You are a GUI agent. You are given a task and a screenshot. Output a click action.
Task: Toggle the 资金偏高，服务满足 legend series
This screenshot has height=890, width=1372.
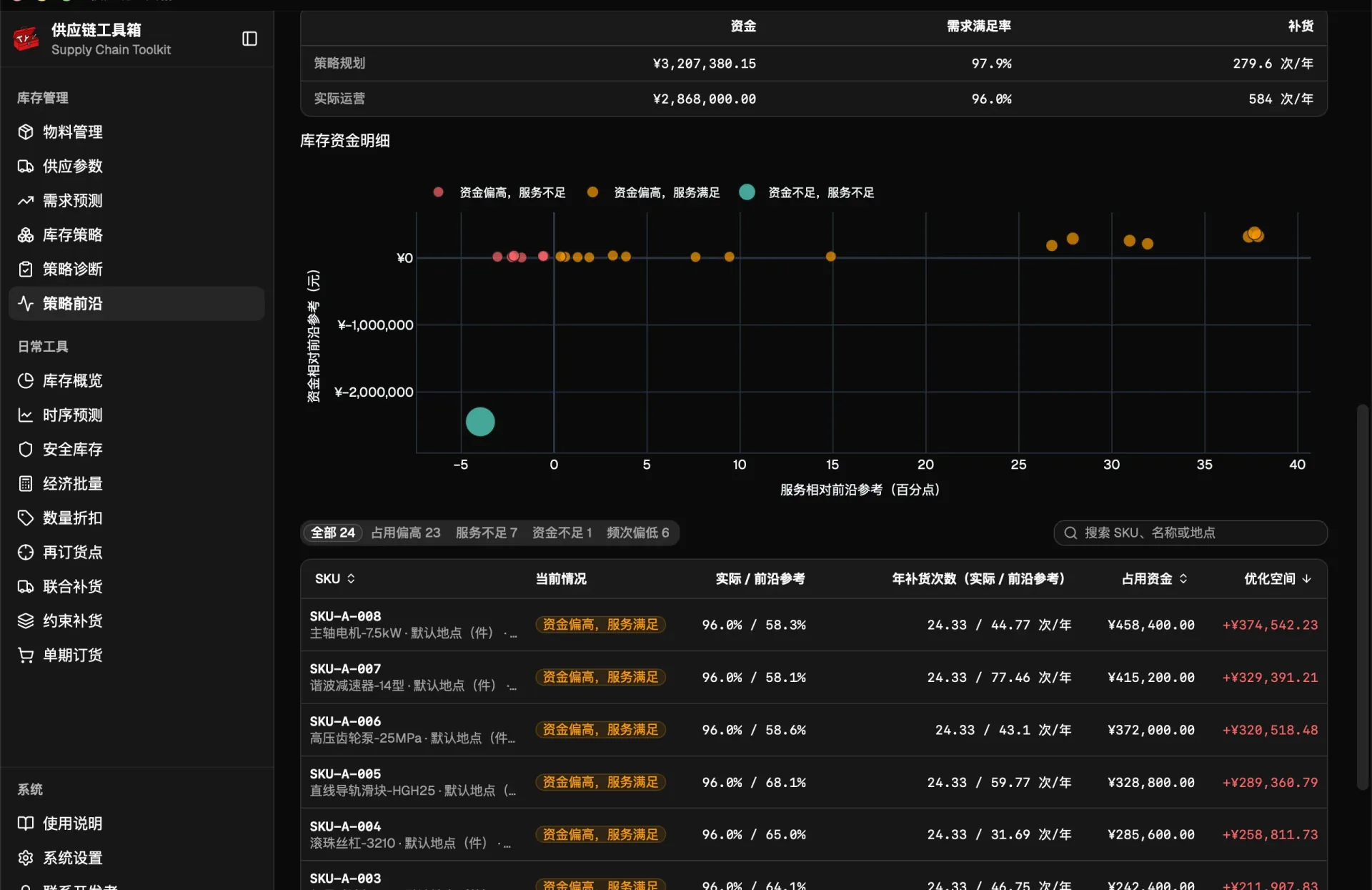coord(653,192)
